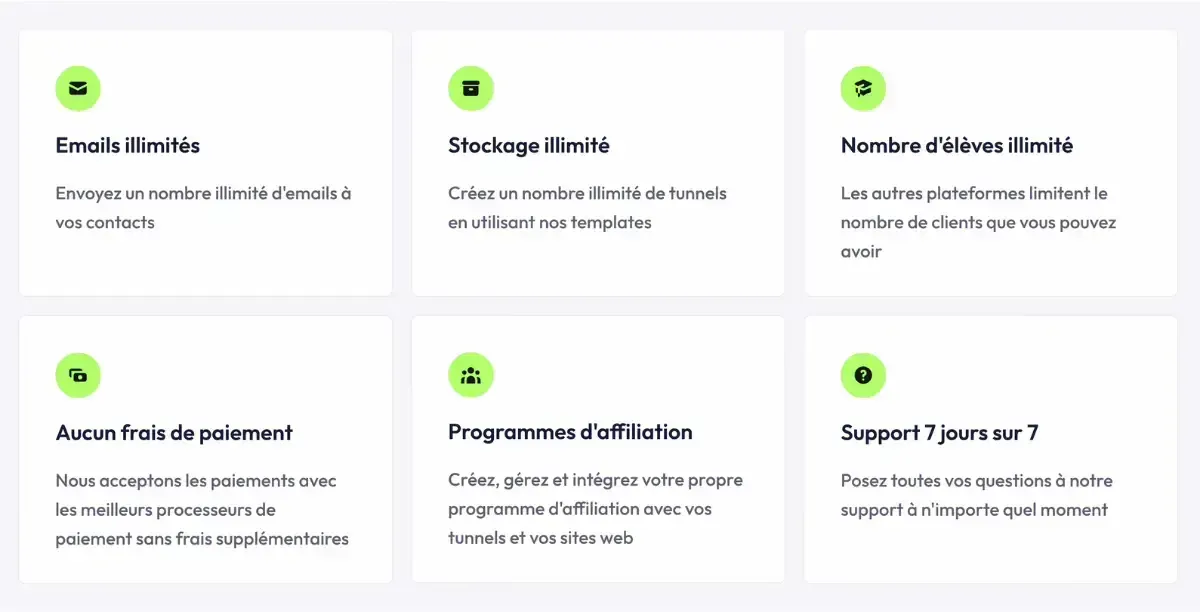Click the green circle on the Support card
Screen dimensions: 1200x612
pyautogui.click(x=864, y=375)
